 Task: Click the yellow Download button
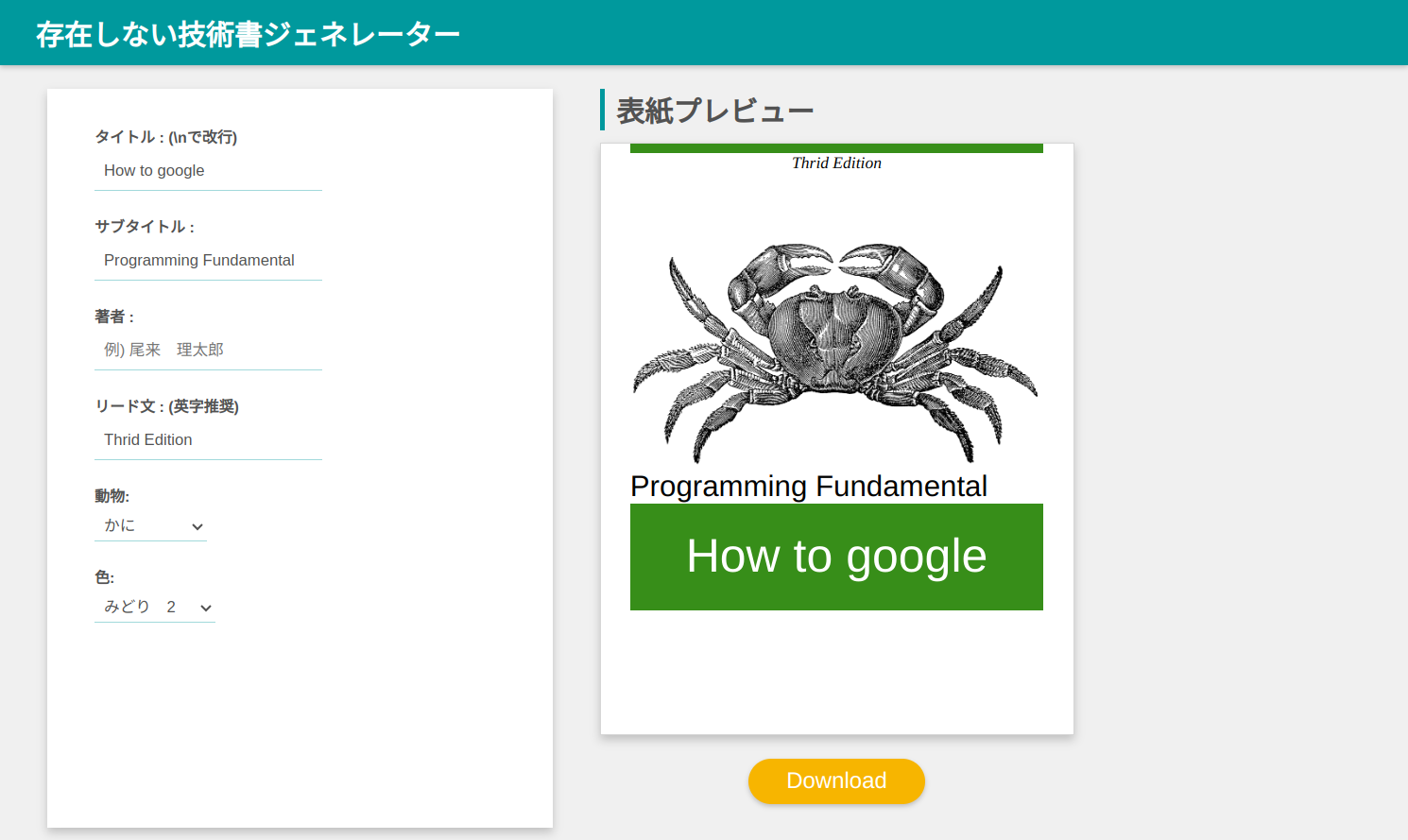pyautogui.click(x=836, y=781)
